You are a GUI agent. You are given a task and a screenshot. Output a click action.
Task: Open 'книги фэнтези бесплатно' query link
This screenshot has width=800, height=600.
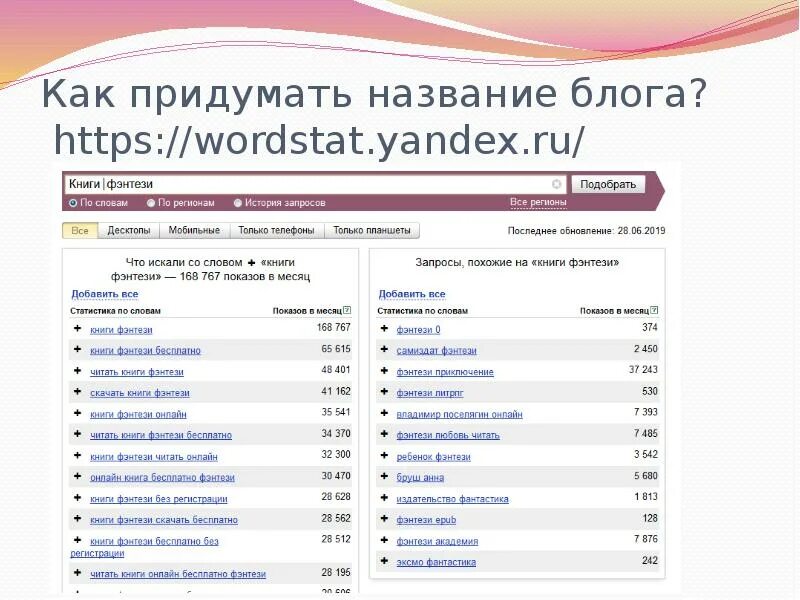[145, 351]
